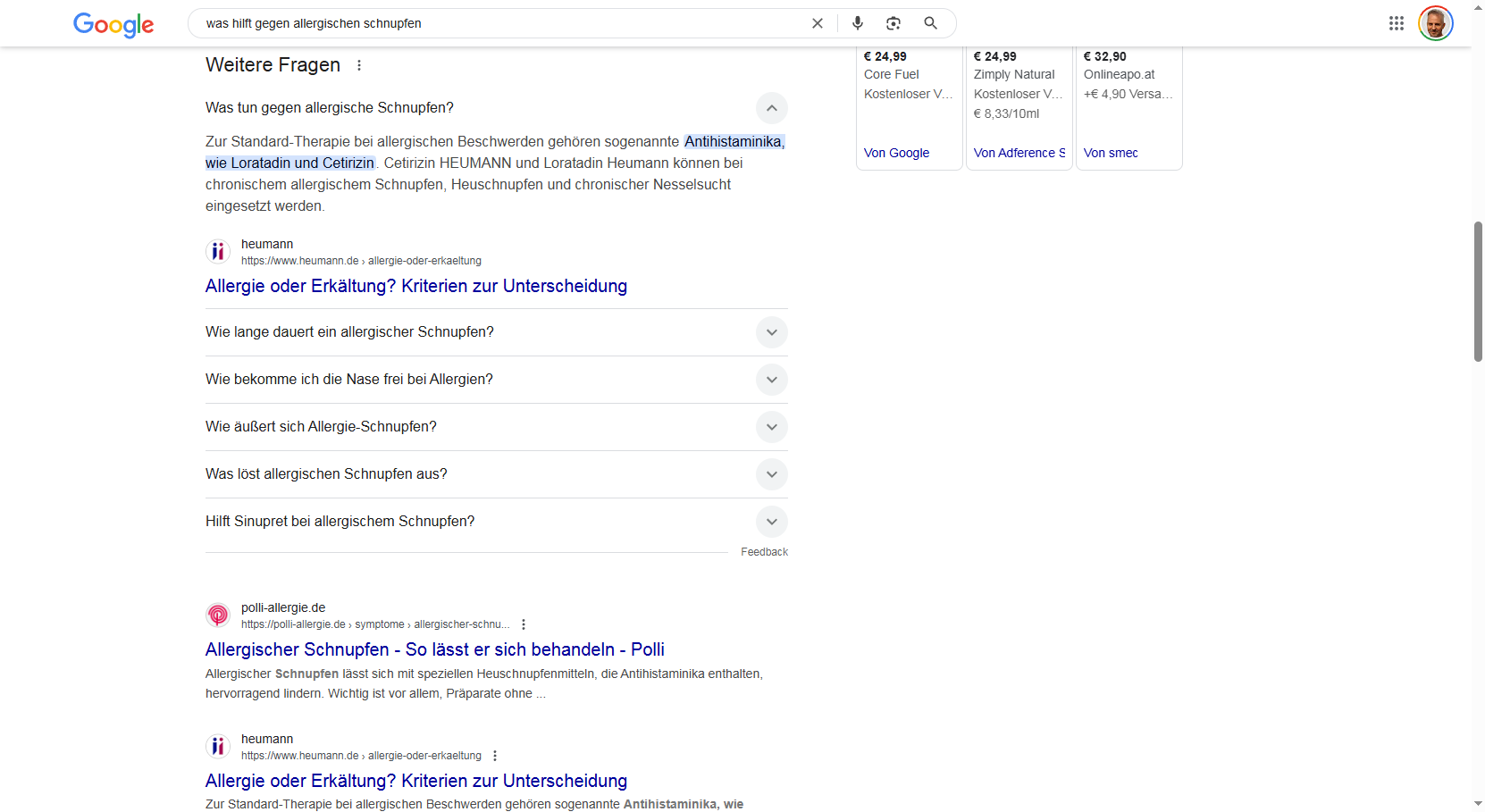Open polli-allergie.de favicon
Screen dimensions: 1485x812
point(218,615)
